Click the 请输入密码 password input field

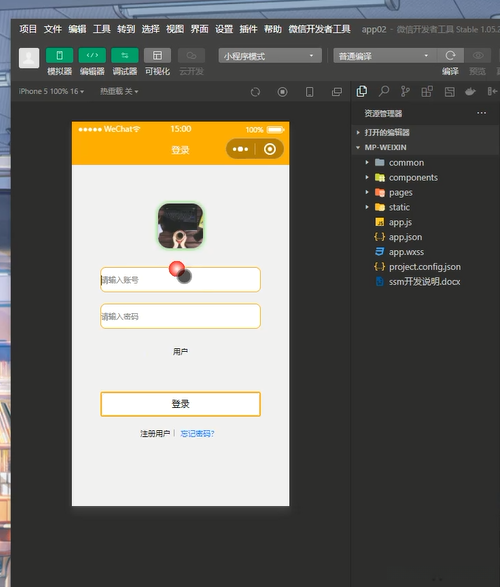click(x=180, y=316)
